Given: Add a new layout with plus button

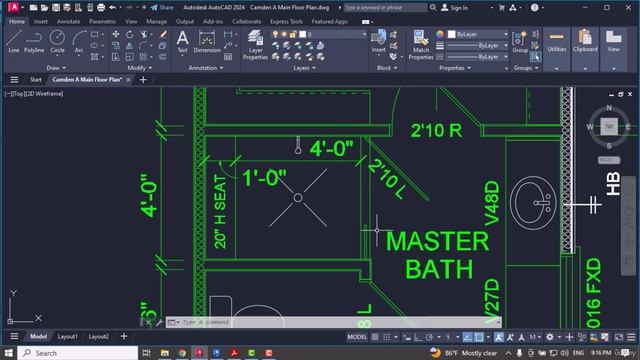Looking at the screenshot, I should 124,336.
